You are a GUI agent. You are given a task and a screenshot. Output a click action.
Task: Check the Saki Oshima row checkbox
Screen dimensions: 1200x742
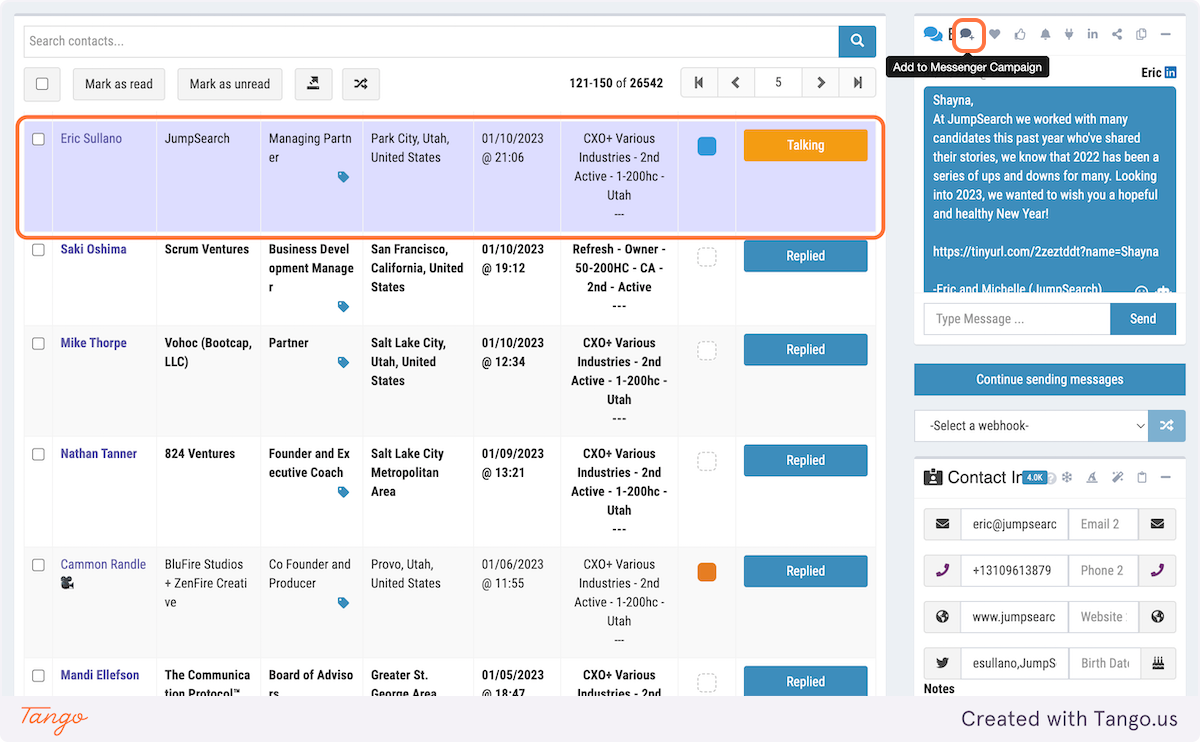pos(38,250)
